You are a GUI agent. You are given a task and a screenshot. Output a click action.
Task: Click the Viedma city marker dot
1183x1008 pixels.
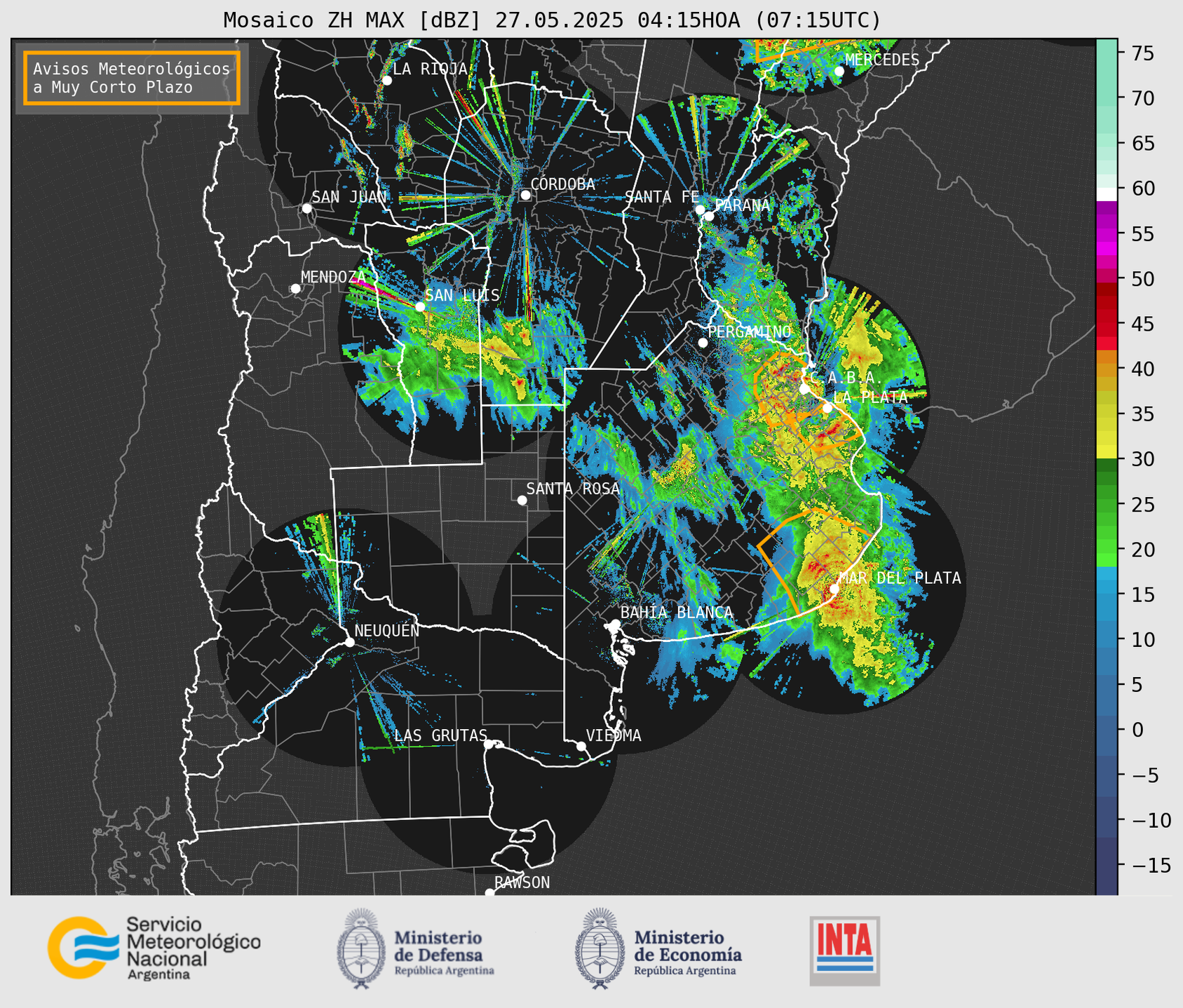pos(581,746)
